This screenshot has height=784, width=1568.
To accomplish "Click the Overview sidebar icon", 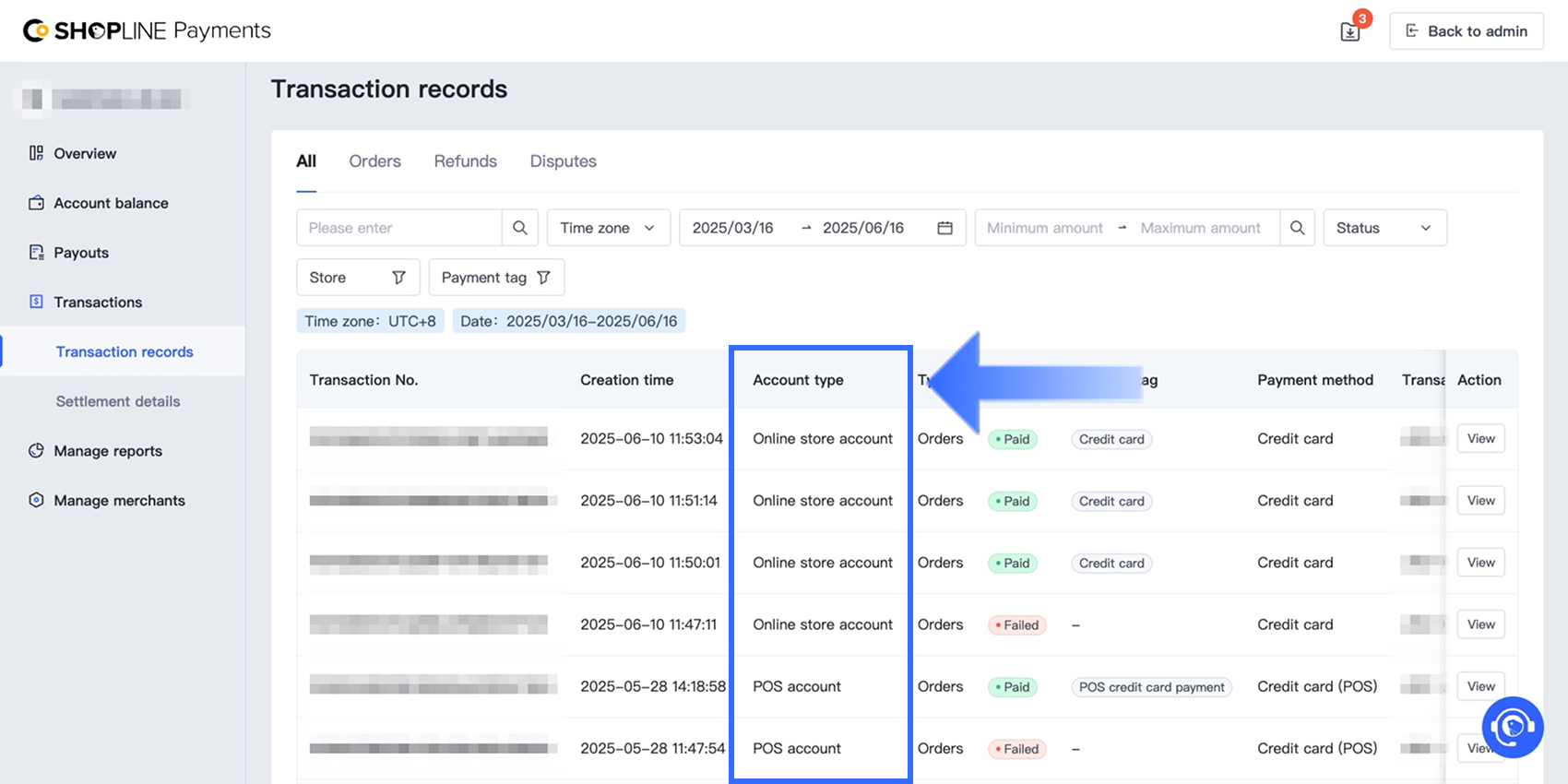I will 36,153.
